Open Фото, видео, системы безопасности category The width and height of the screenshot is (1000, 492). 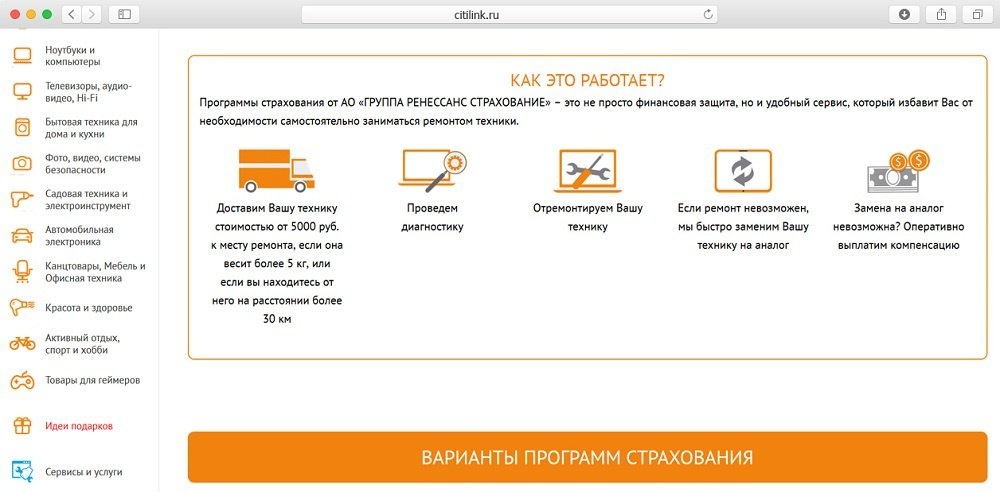[x=93, y=164]
